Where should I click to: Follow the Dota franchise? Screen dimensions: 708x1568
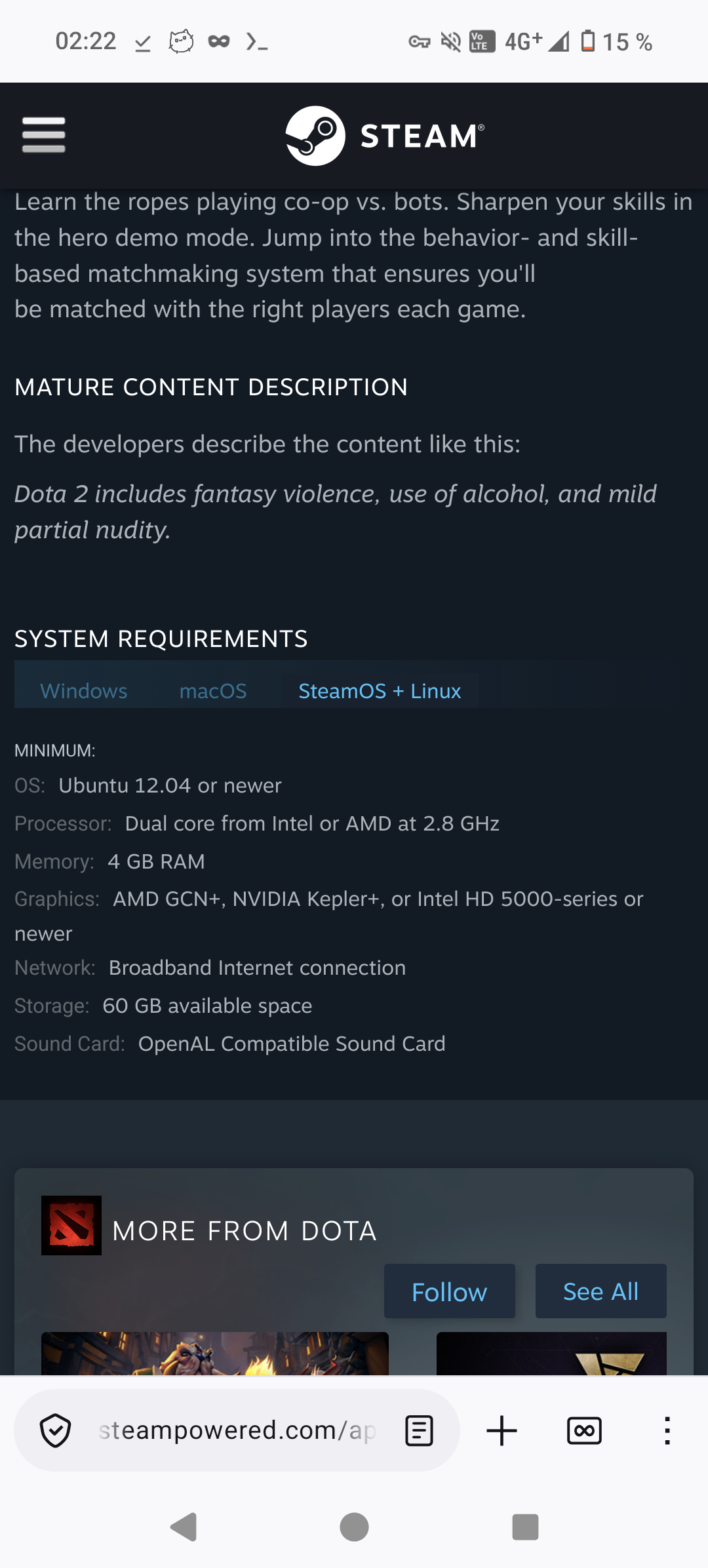coord(450,1291)
